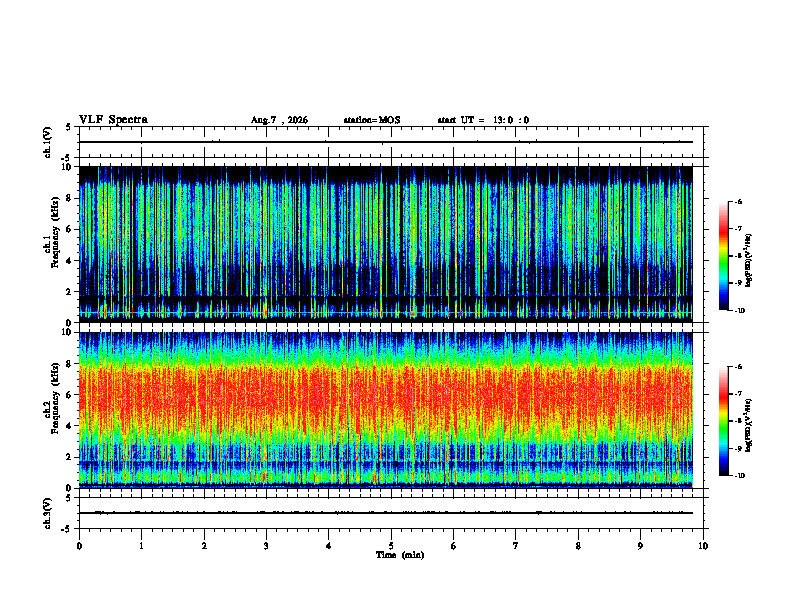The height and width of the screenshot is (612, 792).
Task: Click the ch.1 voltage waveform trace
Action: tap(386, 142)
